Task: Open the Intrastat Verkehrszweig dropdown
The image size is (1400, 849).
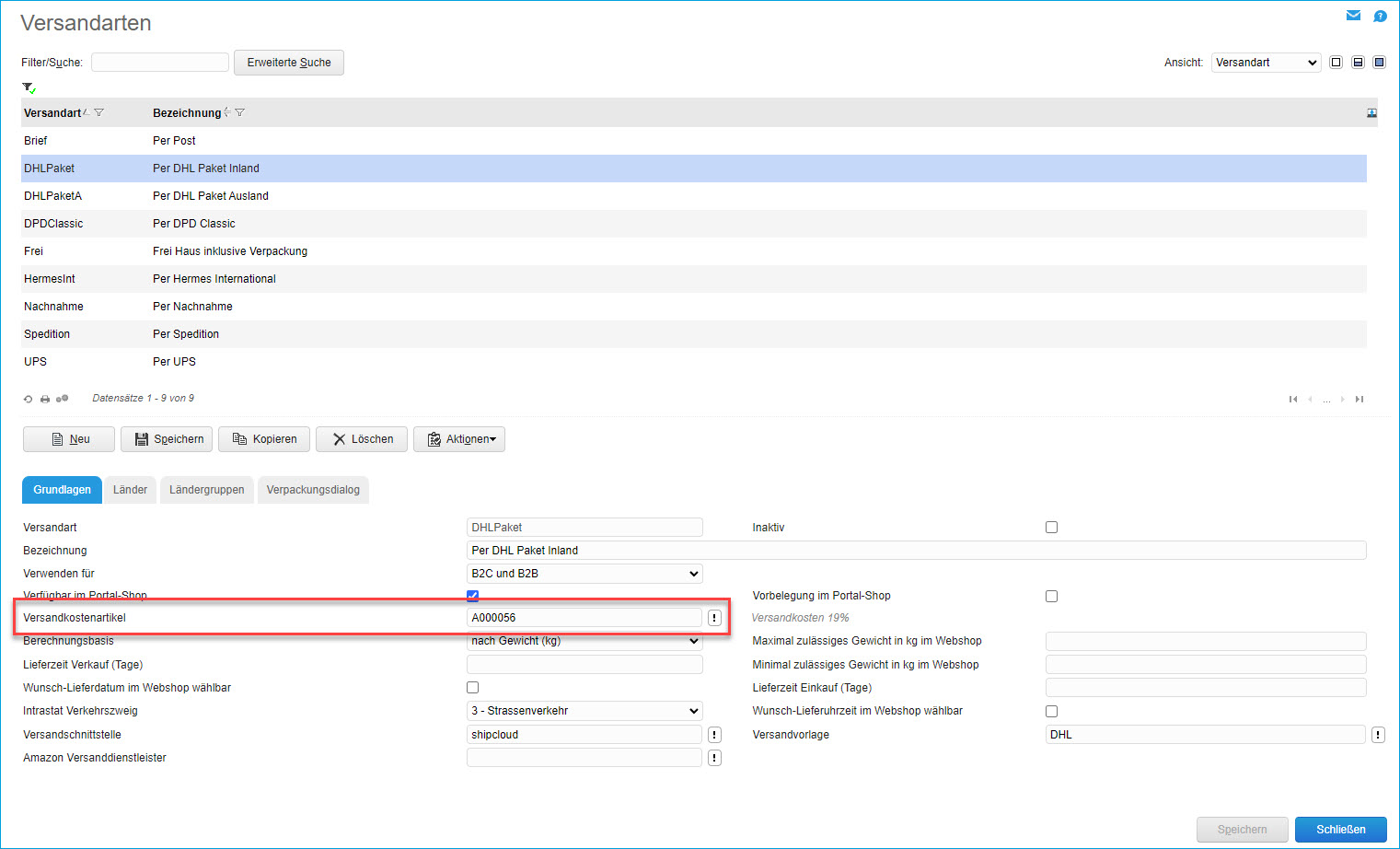Action: coord(584,711)
